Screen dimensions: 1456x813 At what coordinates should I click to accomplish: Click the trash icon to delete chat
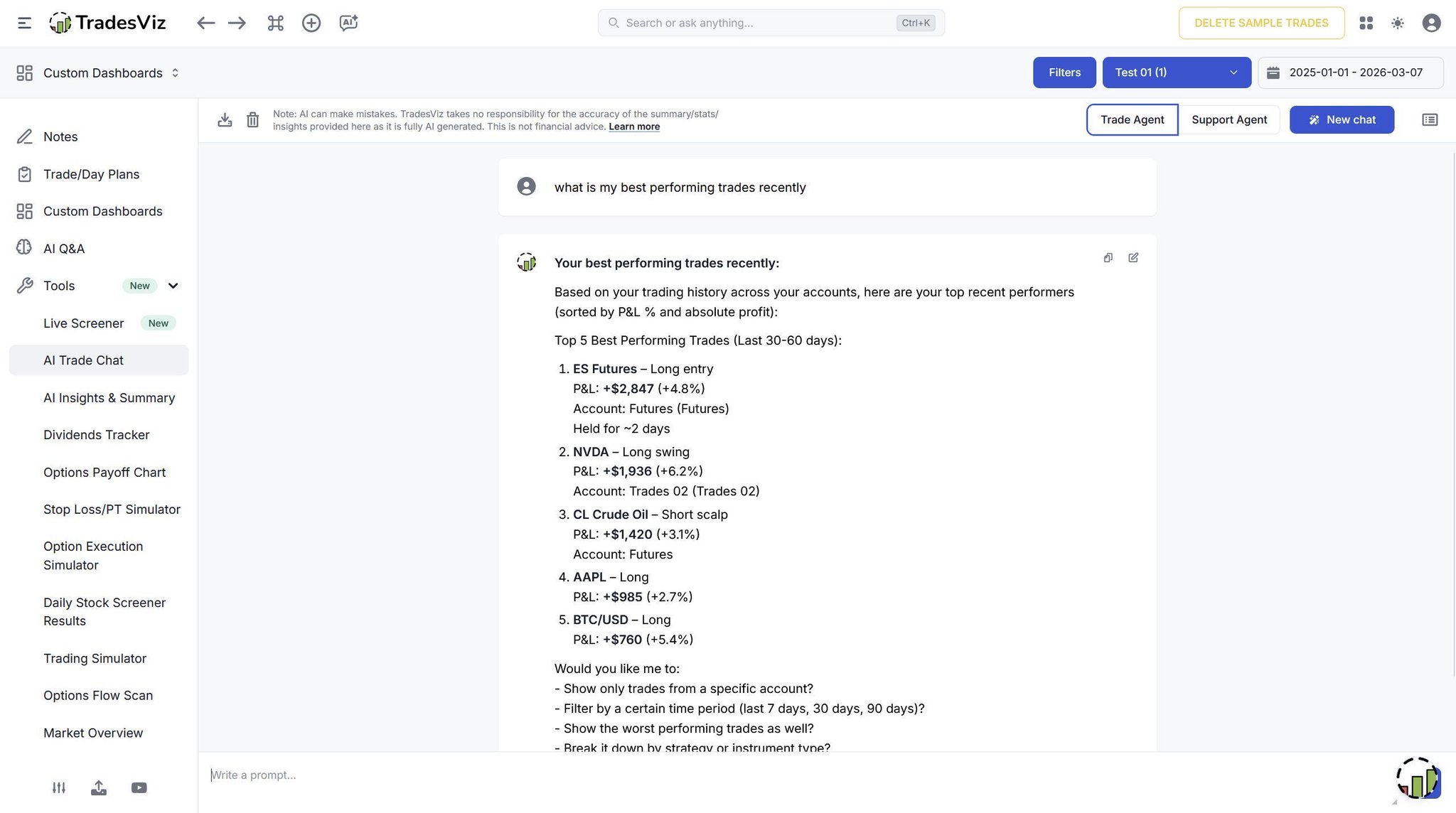pyautogui.click(x=252, y=119)
